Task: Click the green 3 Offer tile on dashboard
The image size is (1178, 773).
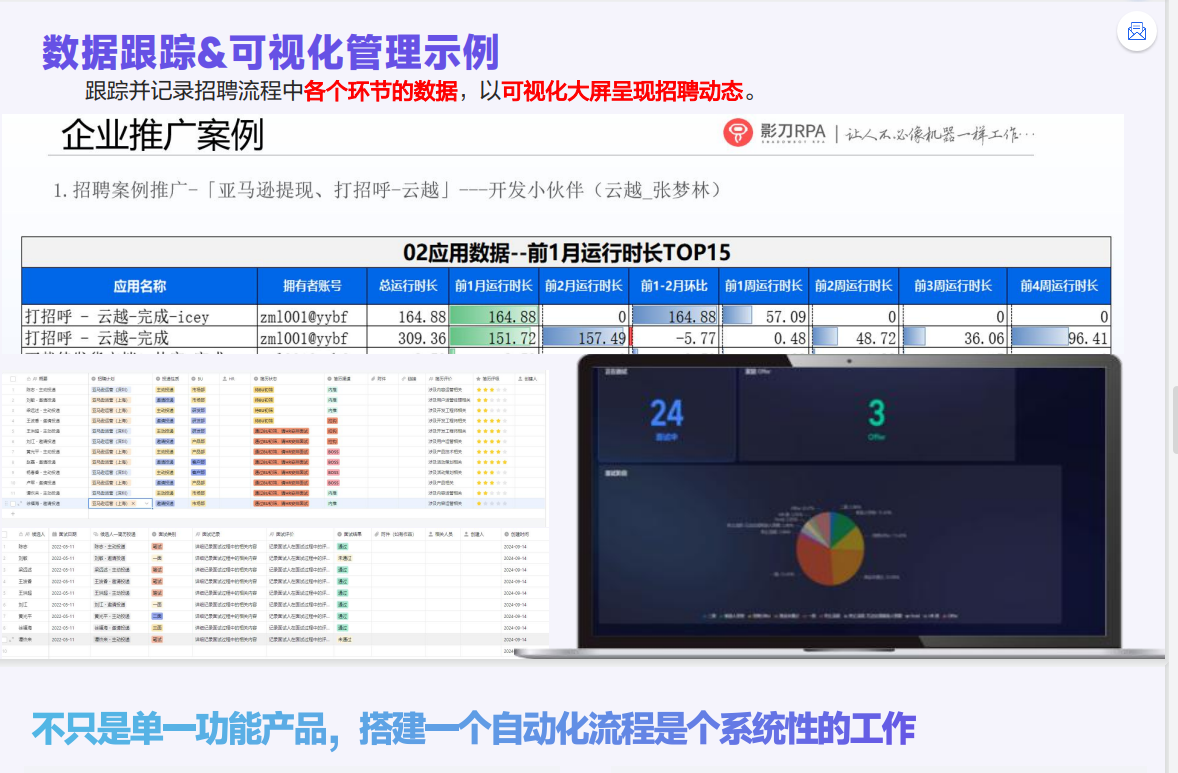Action: [x=876, y=415]
